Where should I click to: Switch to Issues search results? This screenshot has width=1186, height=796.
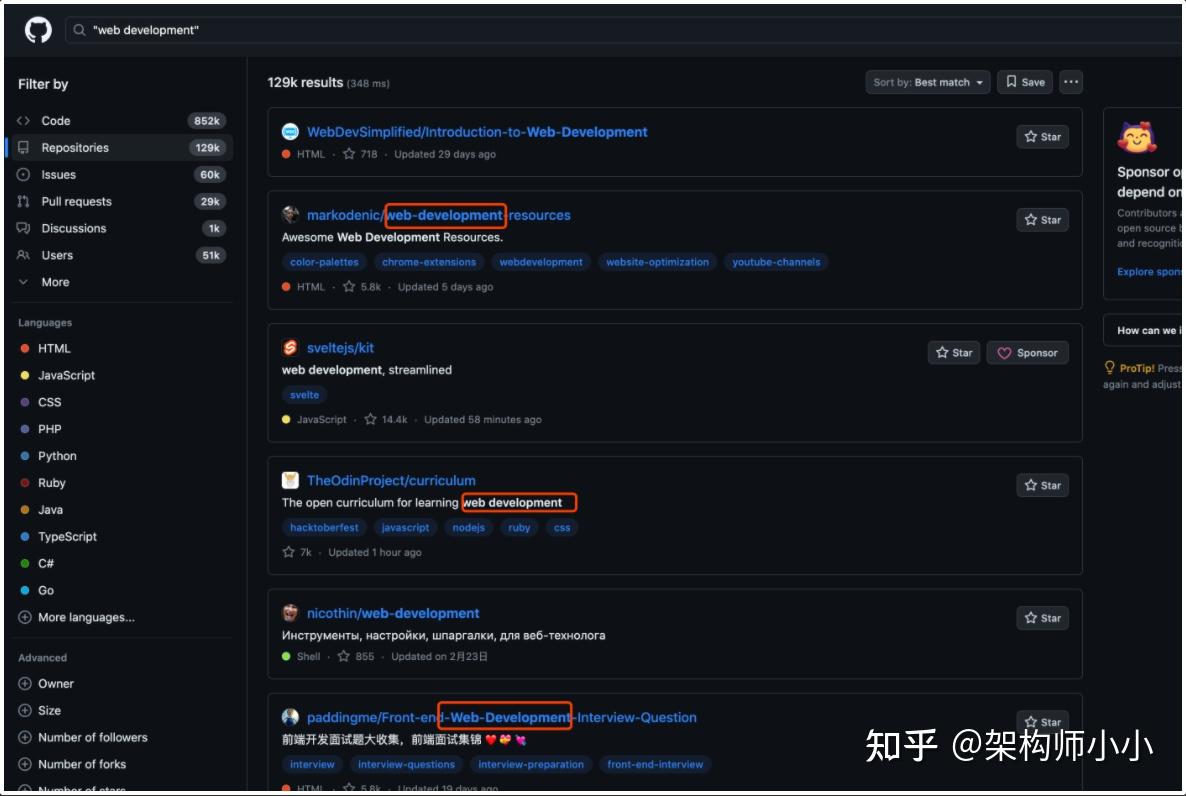(x=60, y=174)
